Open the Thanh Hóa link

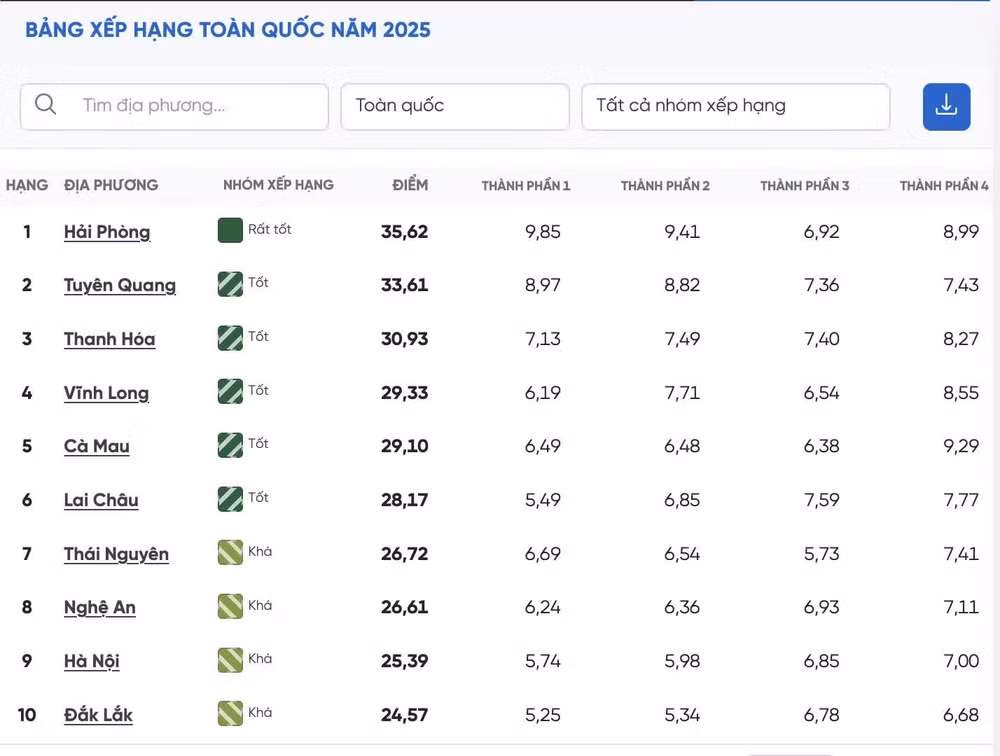pyautogui.click(x=110, y=339)
